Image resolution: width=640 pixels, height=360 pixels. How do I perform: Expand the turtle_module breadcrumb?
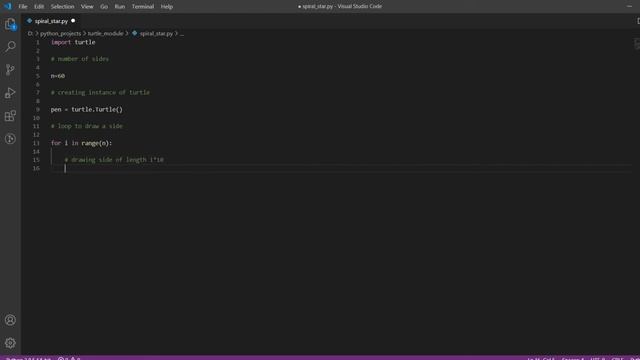105,33
